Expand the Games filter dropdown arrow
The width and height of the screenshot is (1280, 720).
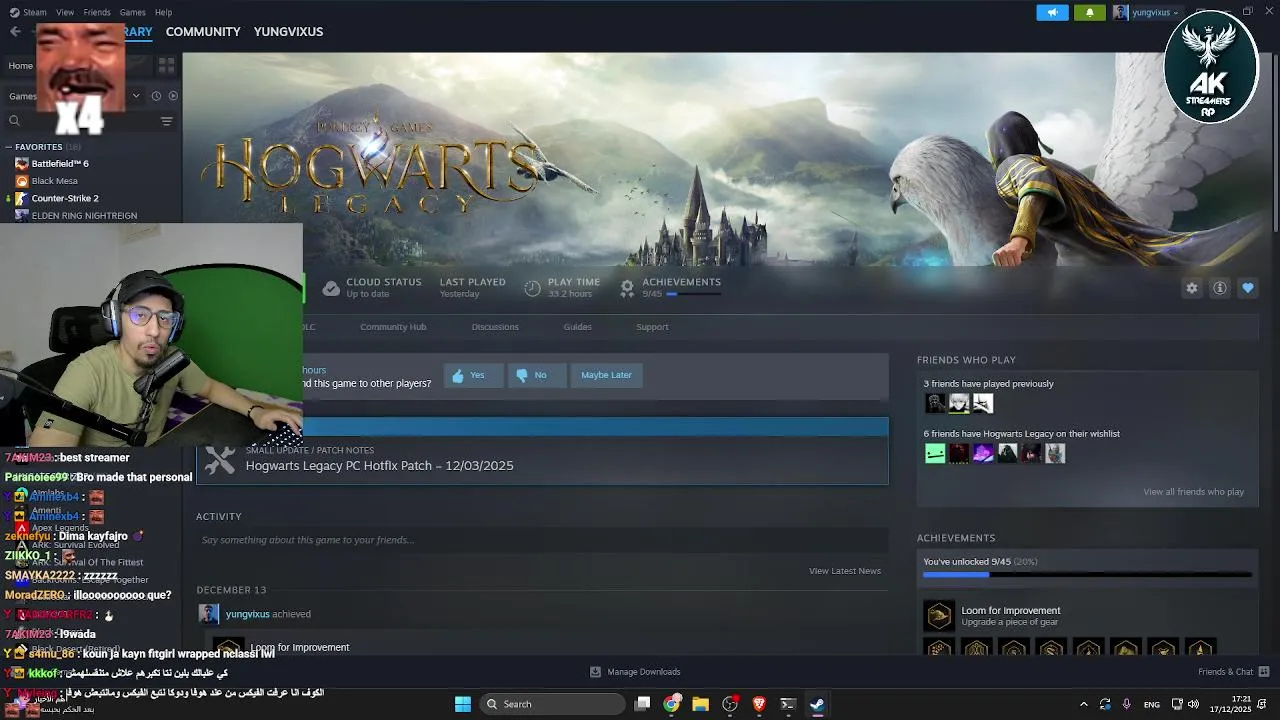point(136,96)
